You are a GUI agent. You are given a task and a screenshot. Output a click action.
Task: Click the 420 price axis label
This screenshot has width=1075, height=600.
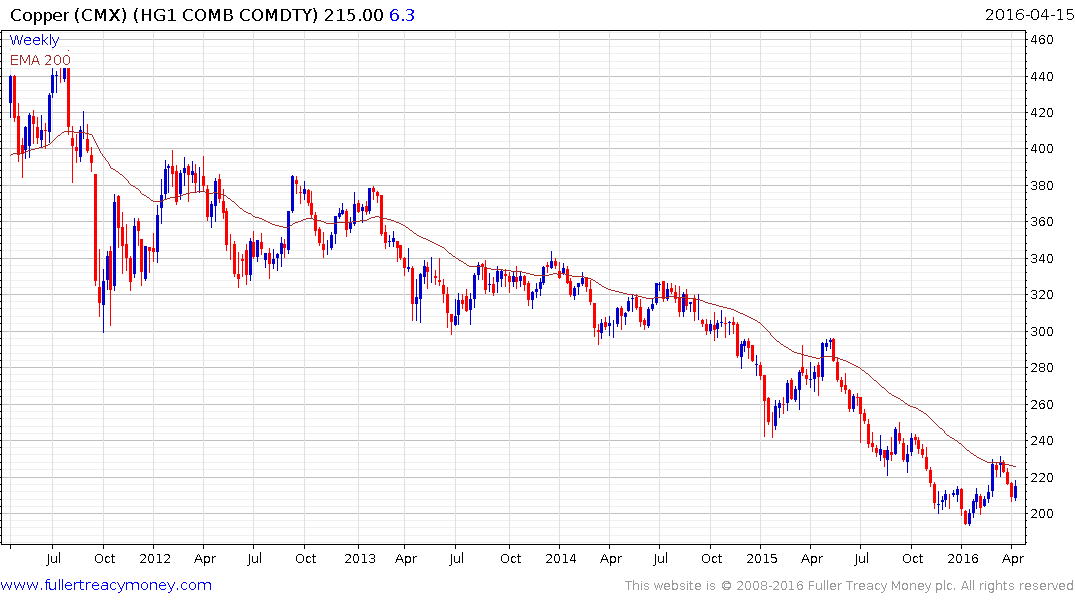click(1042, 112)
